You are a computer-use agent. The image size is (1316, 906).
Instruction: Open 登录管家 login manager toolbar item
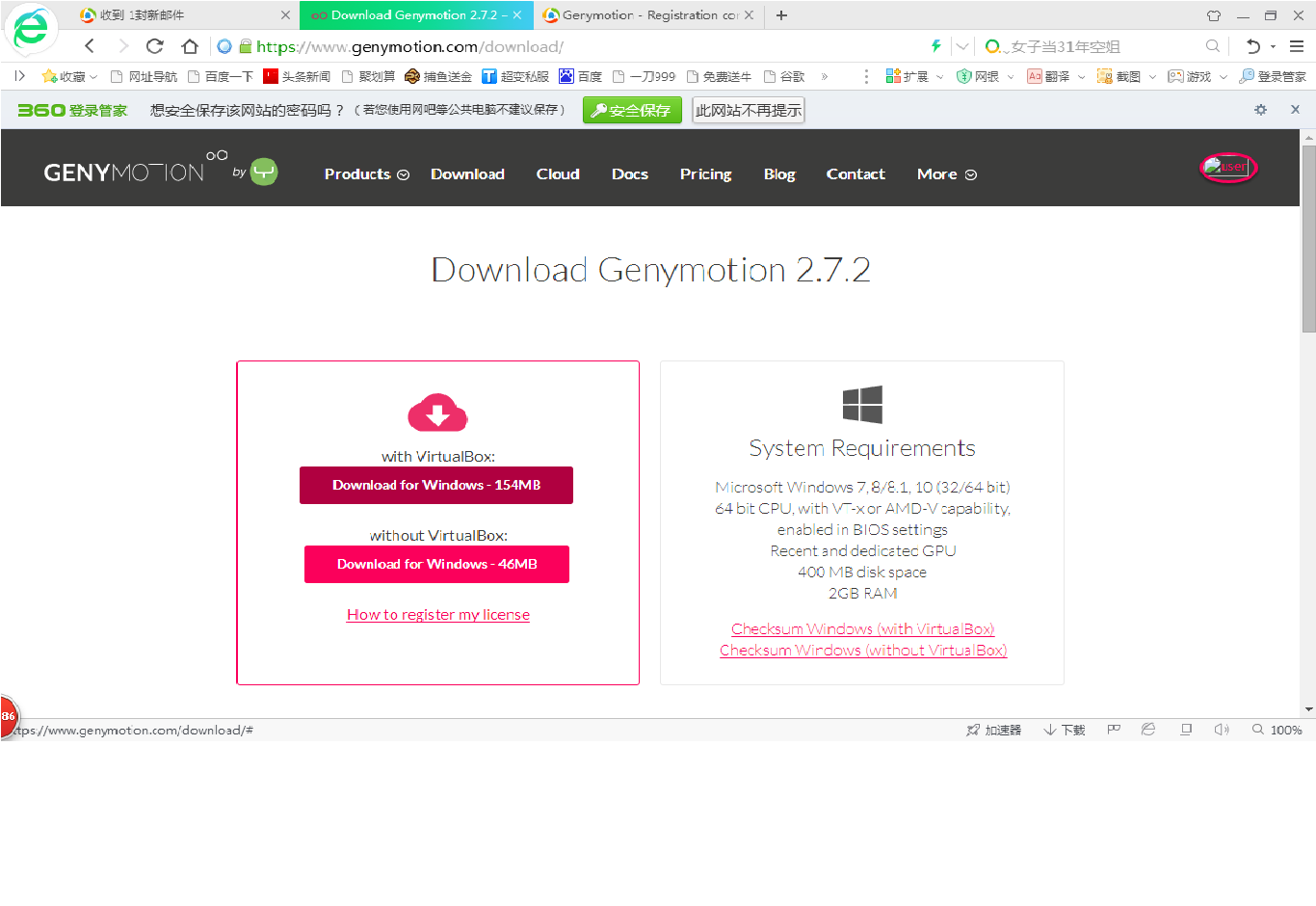click(1273, 76)
